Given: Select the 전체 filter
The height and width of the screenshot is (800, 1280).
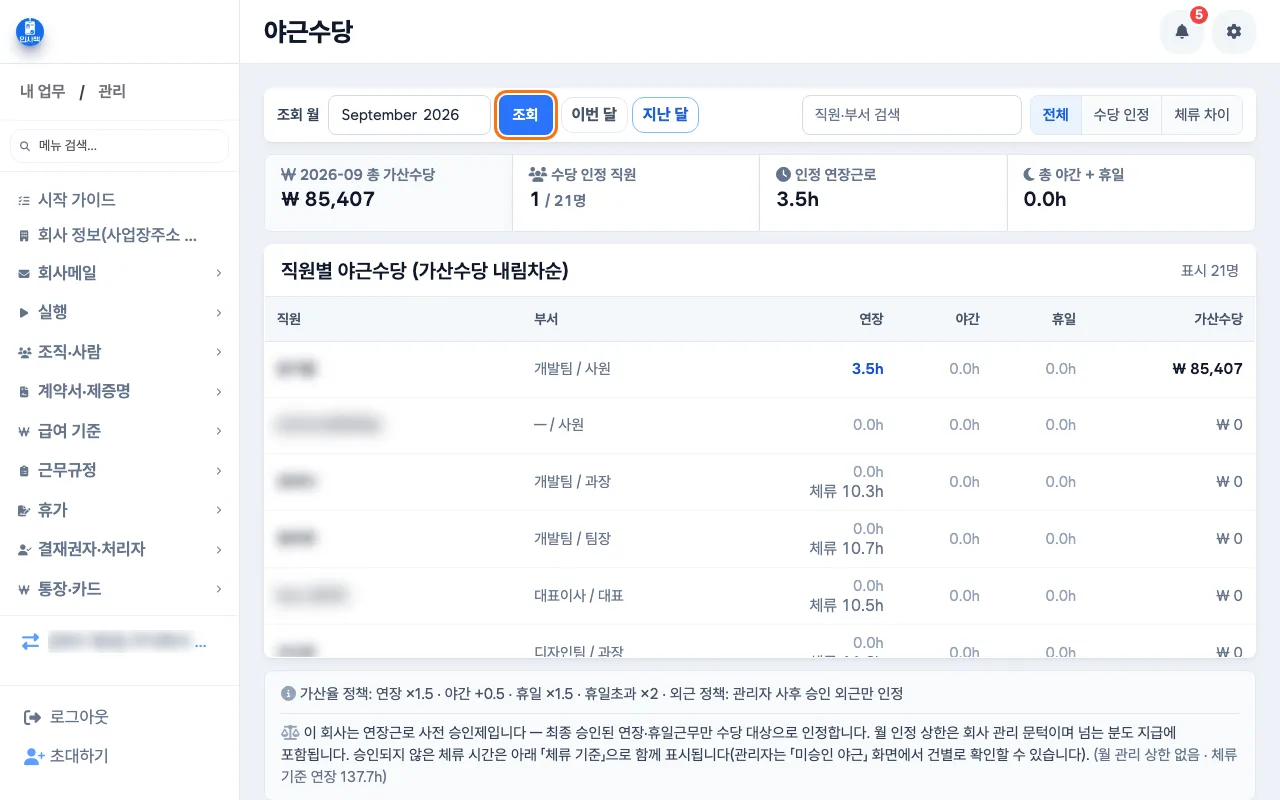Looking at the screenshot, I should pos(1056,115).
